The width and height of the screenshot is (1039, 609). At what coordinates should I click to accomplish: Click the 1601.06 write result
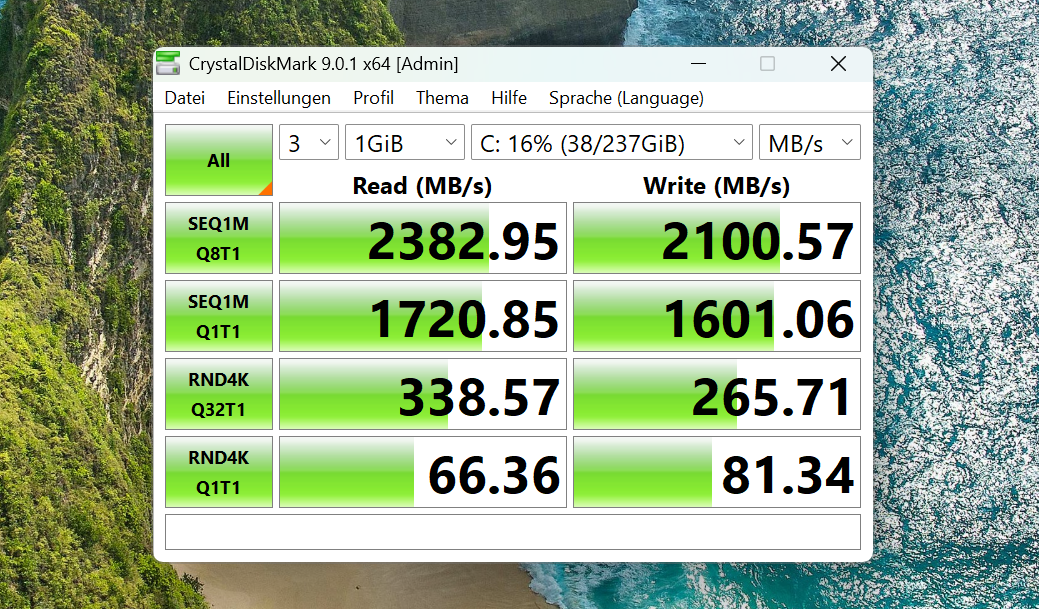click(717, 316)
